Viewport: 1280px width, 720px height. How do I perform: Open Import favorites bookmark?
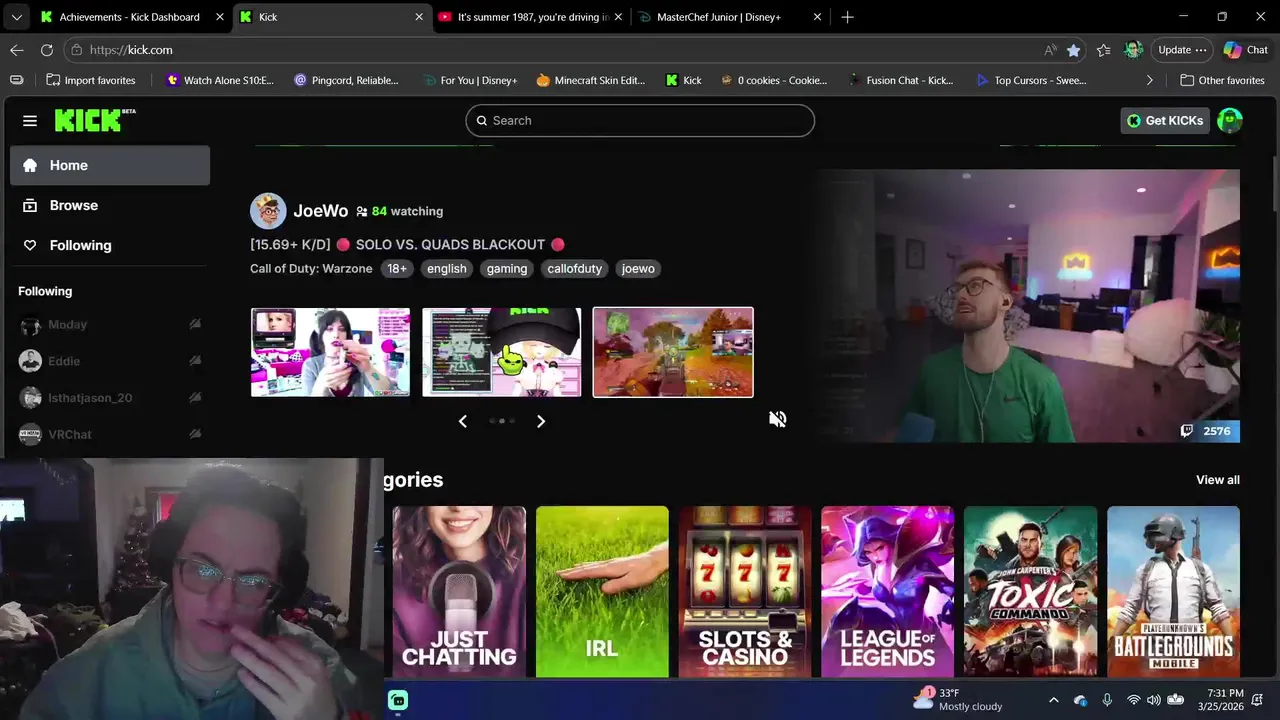coord(91,80)
